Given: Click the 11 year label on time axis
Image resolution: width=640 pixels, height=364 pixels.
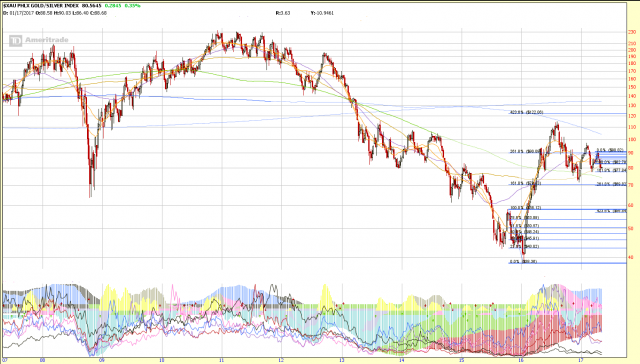Looking at the screenshot, I should [222, 360].
